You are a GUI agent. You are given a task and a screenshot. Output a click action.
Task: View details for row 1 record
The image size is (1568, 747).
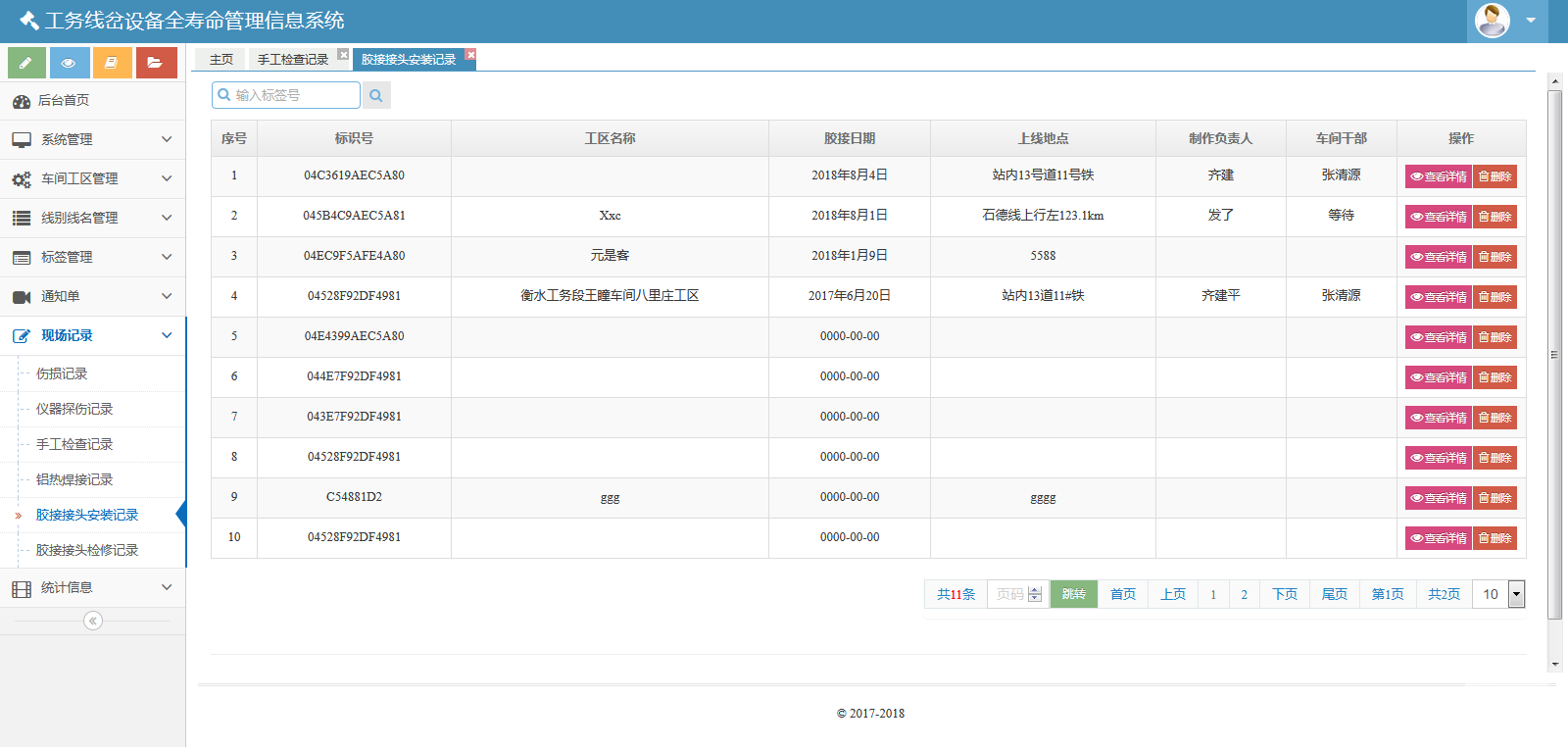pyautogui.click(x=1438, y=176)
